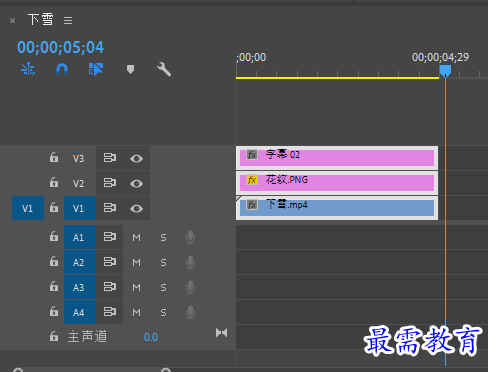This screenshot has width=488, height=372.
Task: Close the 下雪 sequence panel tab
Action: (12, 21)
